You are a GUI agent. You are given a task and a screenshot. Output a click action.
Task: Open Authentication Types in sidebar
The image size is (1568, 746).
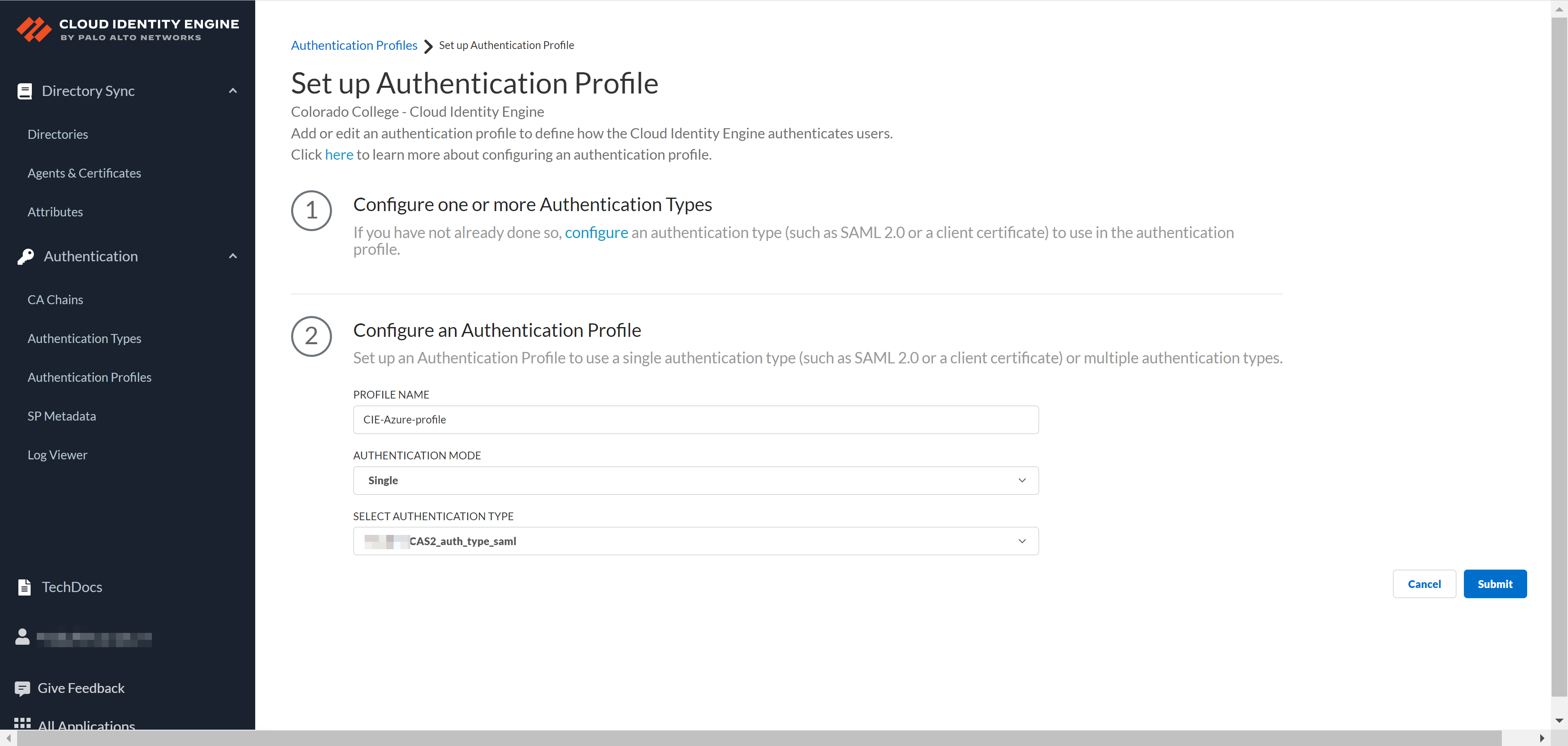coord(84,339)
